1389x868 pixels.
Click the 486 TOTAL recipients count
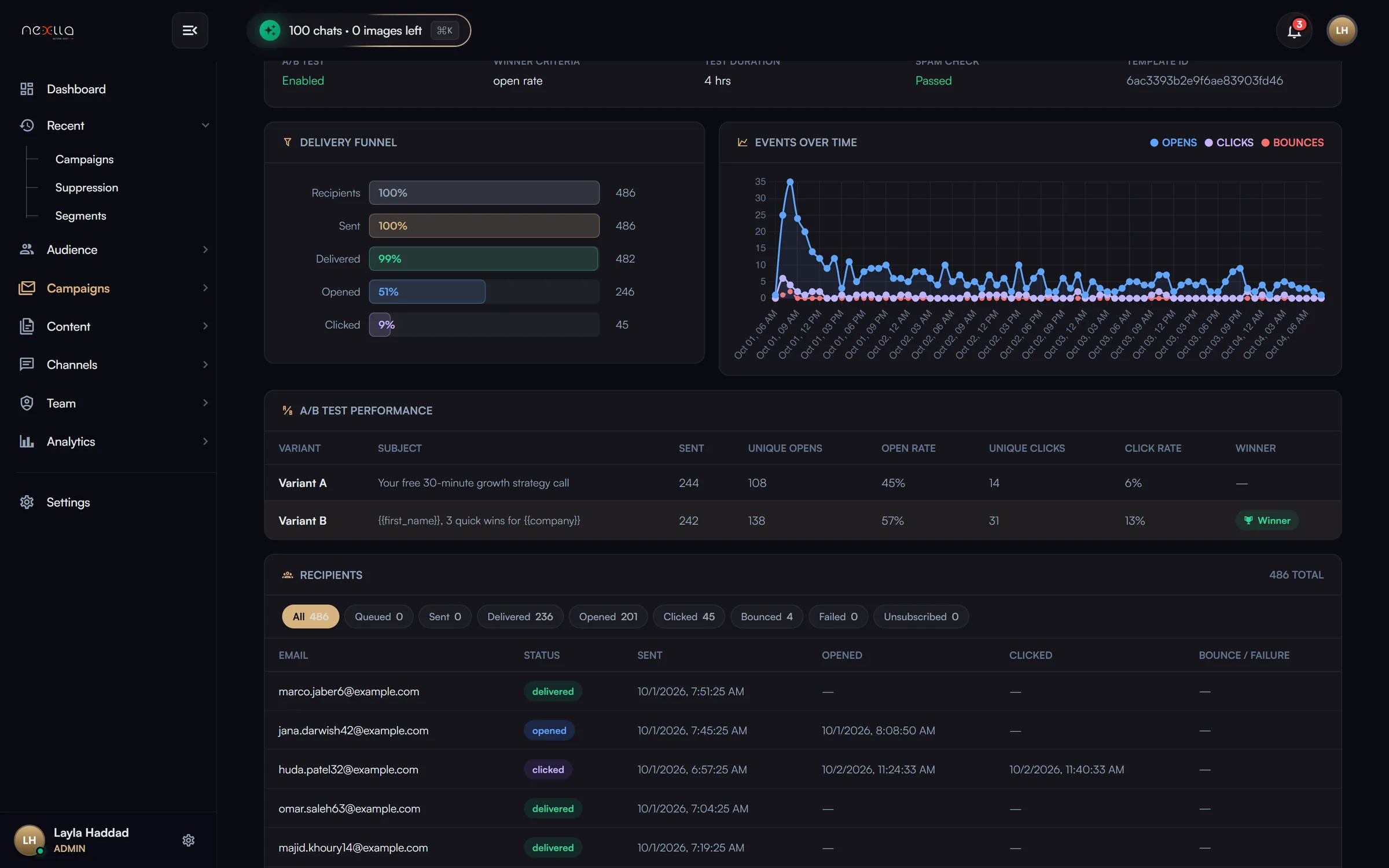point(1296,575)
